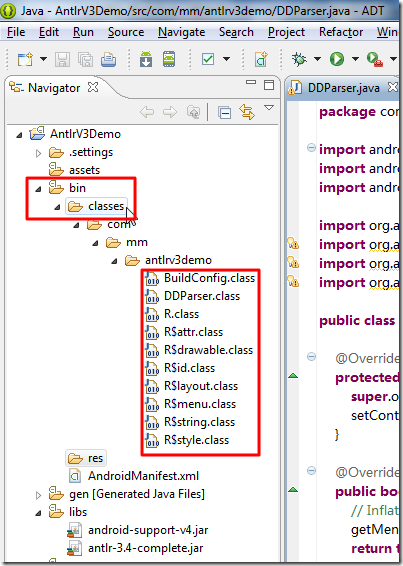This screenshot has width=403, height=566.
Task: Open the File menu
Action: click(16, 32)
